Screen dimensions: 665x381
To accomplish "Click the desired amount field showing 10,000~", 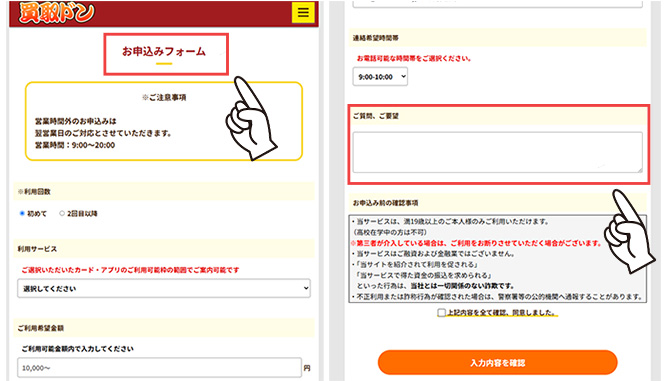I will 159,368.
